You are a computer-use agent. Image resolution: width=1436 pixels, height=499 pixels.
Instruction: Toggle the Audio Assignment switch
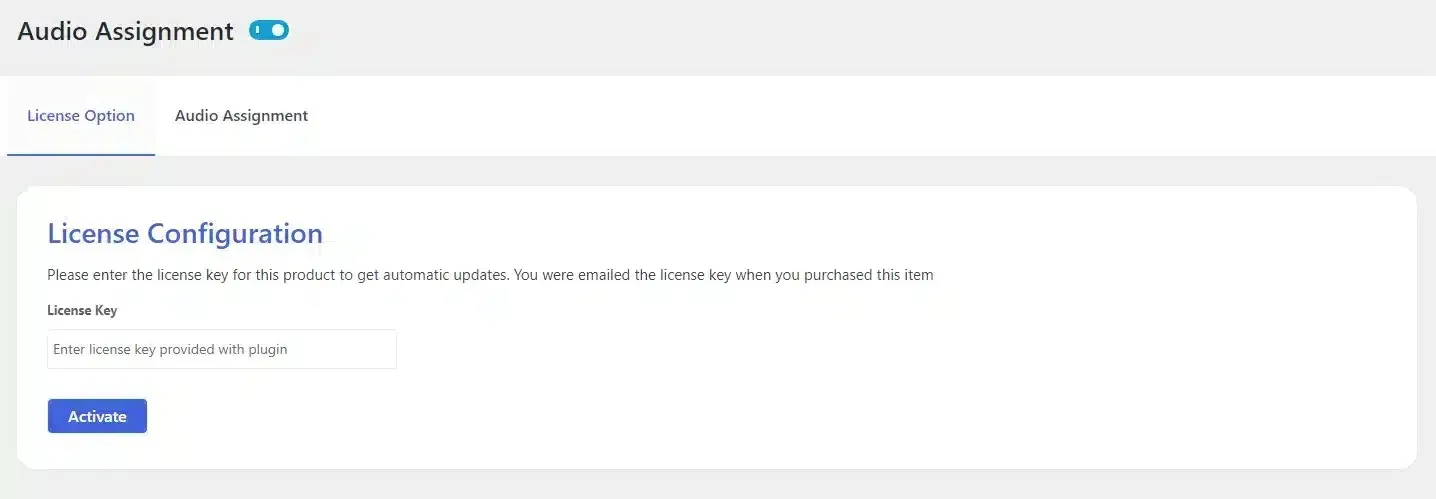[269, 31]
